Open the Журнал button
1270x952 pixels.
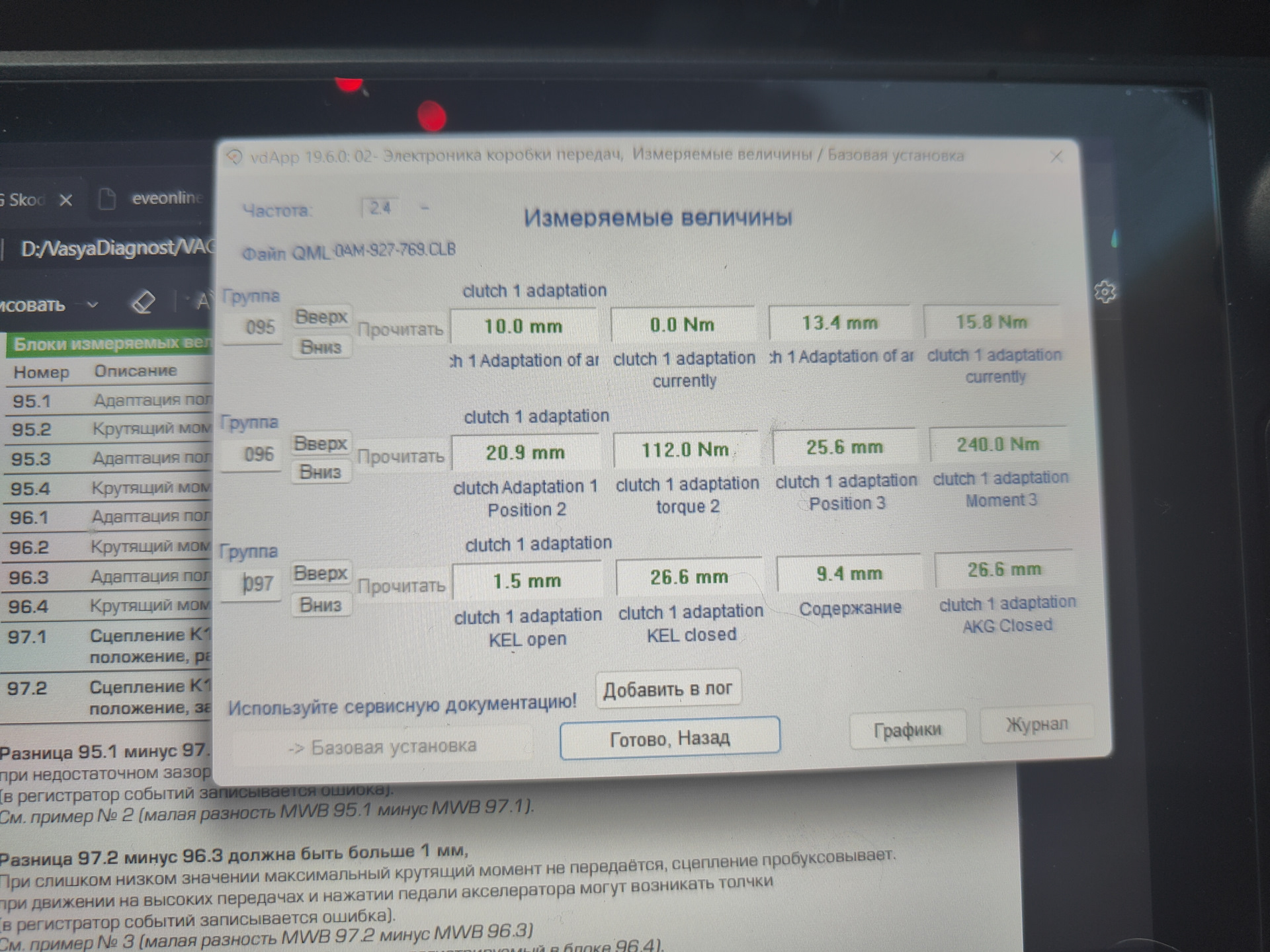tap(1036, 725)
